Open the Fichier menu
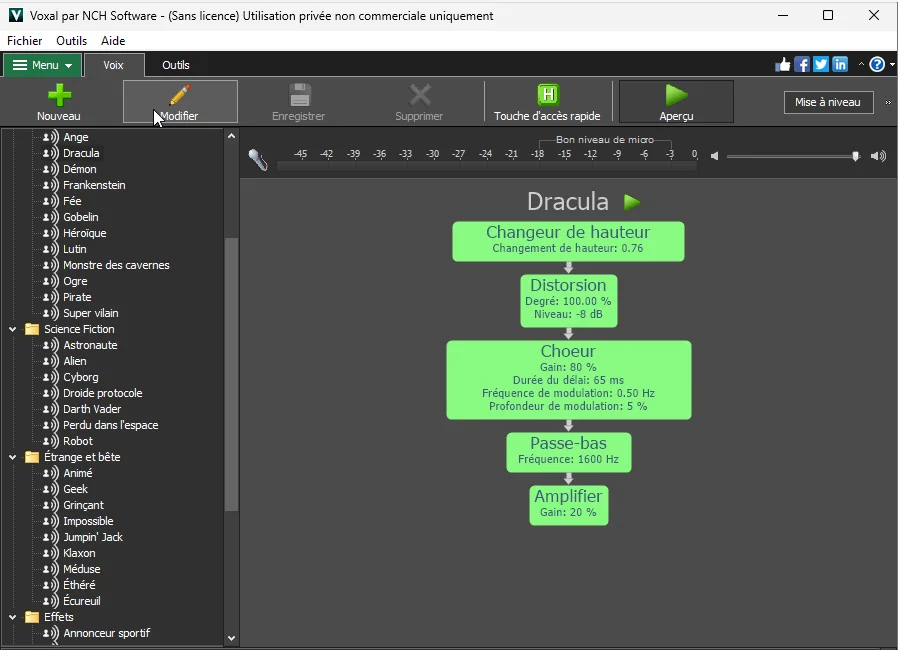The height and width of the screenshot is (650, 898). pos(24,41)
